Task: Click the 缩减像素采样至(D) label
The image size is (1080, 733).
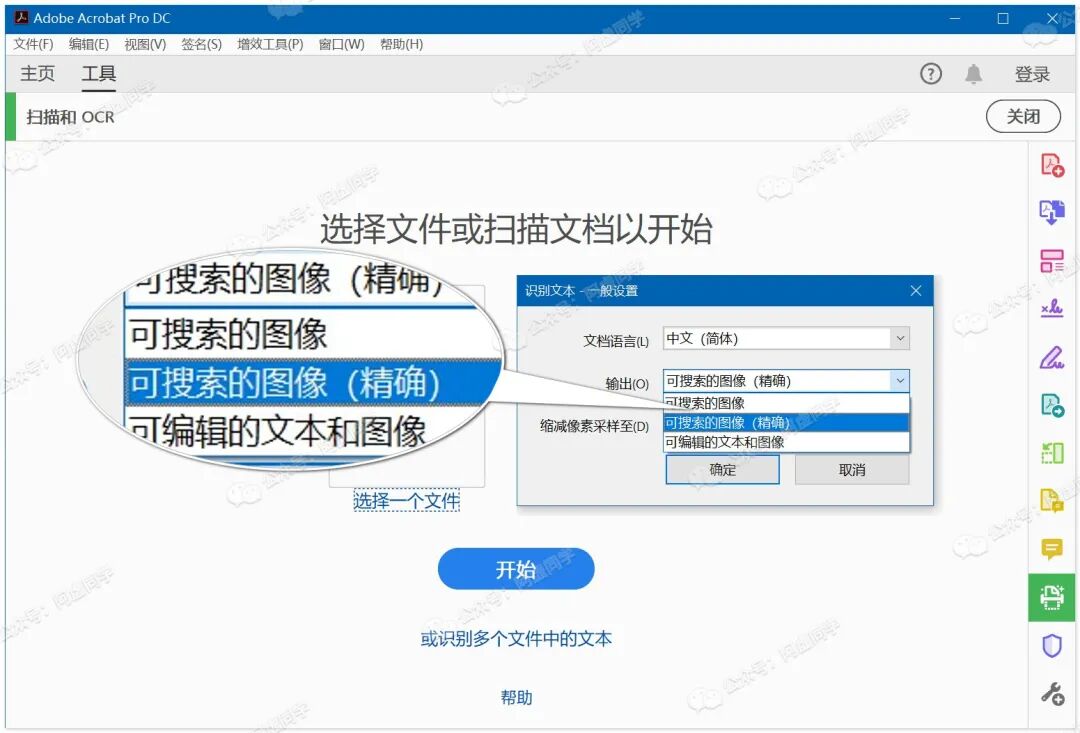Action: 594,426
